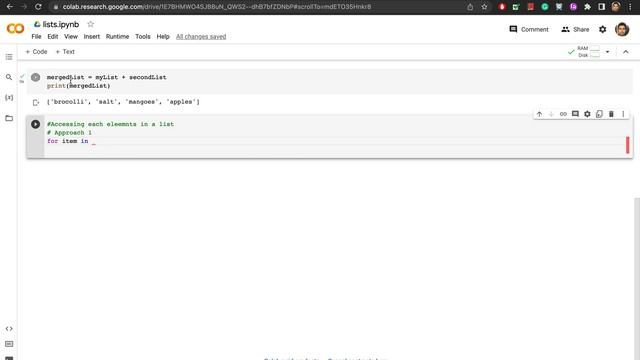Viewport: 640px width, 360px height.
Task: Rename the notebook title lists.ipynb
Action: tap(61, 24)
